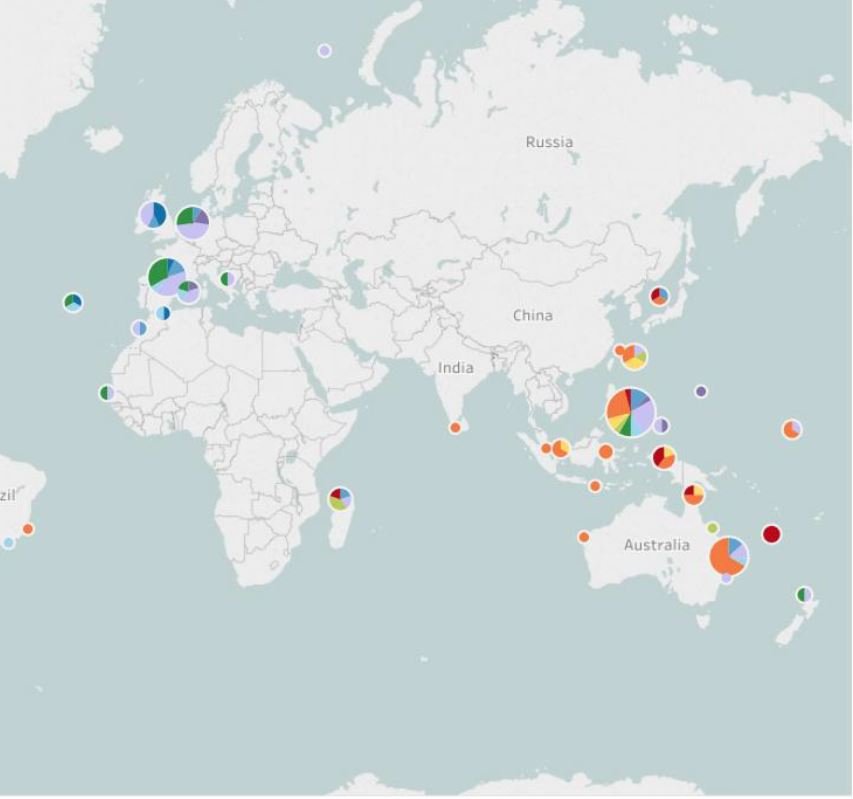Screen dimensions: 853x799
Task: Click the pie marker over South Korea
Action: click(659, 296)
